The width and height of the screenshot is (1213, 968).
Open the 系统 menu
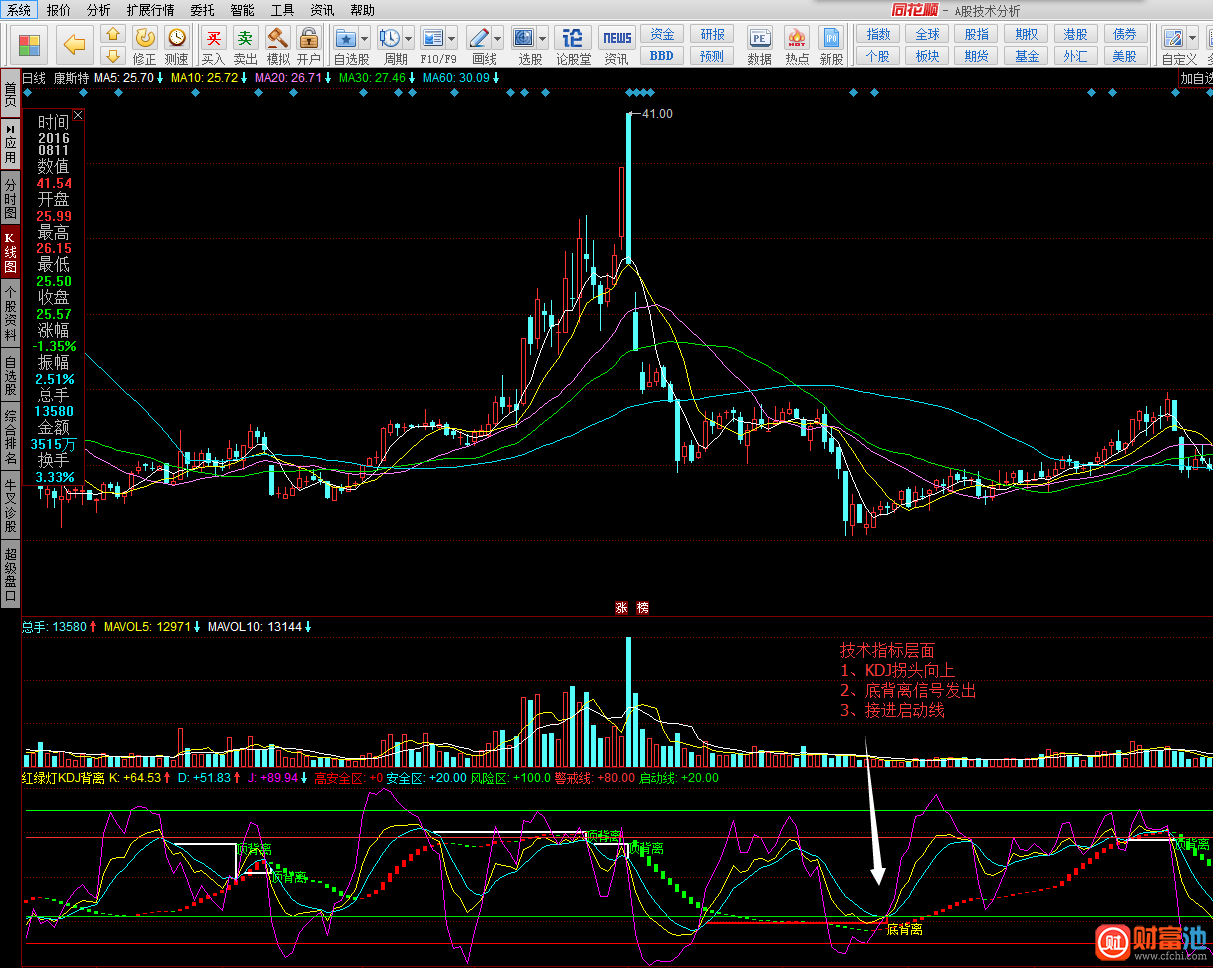[19, 10]
